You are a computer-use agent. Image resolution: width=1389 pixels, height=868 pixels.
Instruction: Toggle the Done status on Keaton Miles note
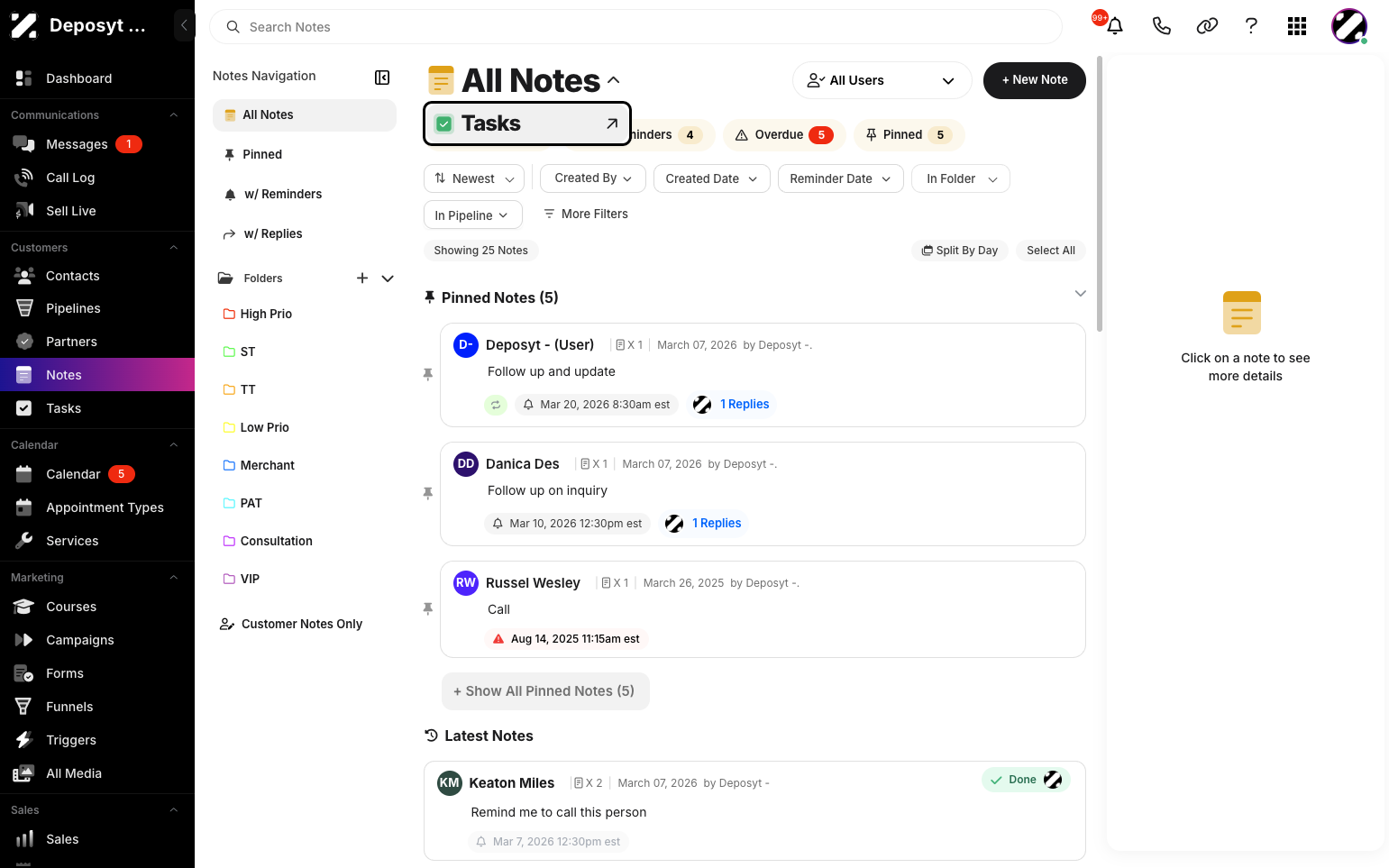pyautogui.click(x=1026, y=780)
